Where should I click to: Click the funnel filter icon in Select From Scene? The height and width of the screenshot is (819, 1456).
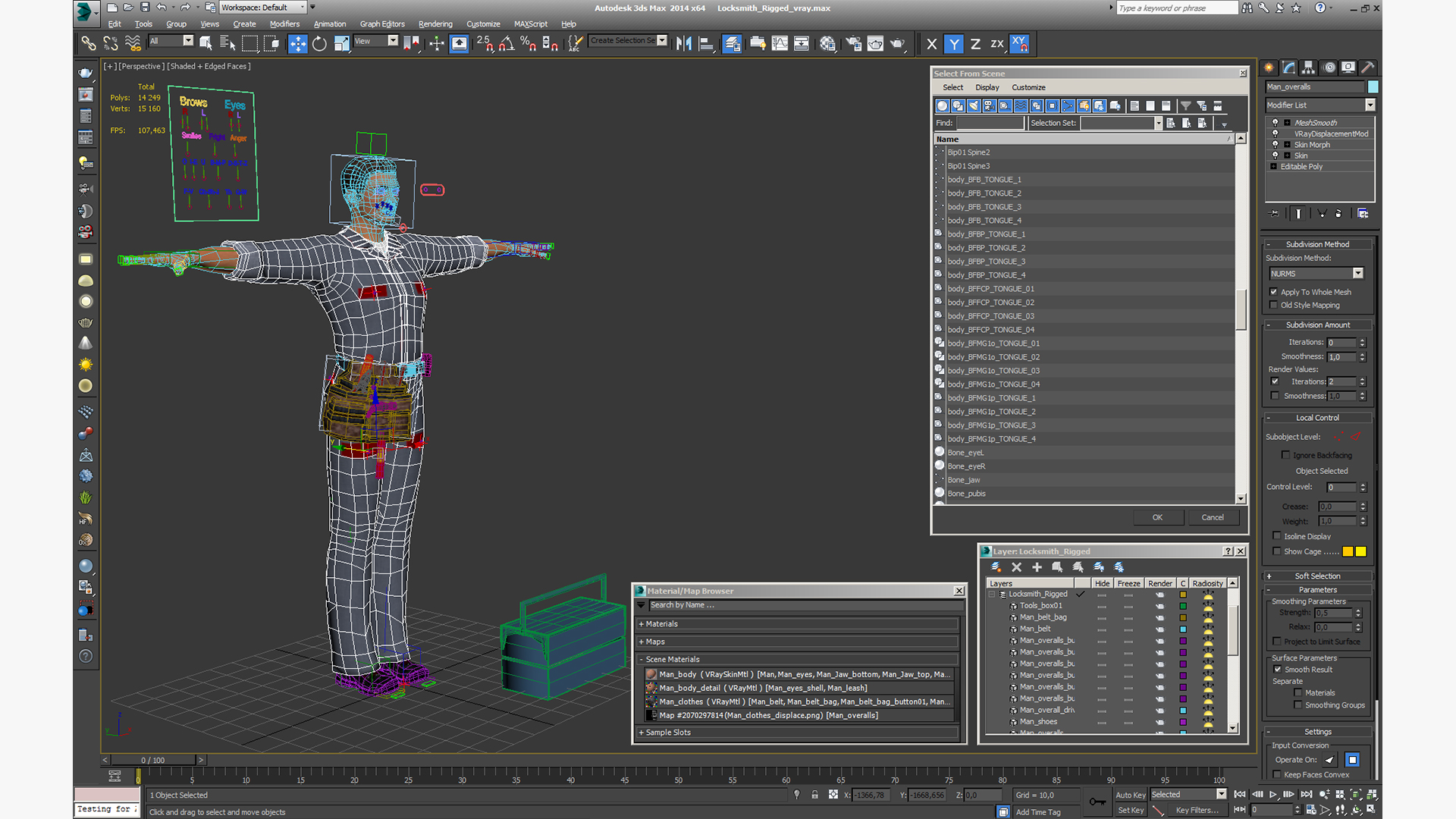[x=1186, y=106]
